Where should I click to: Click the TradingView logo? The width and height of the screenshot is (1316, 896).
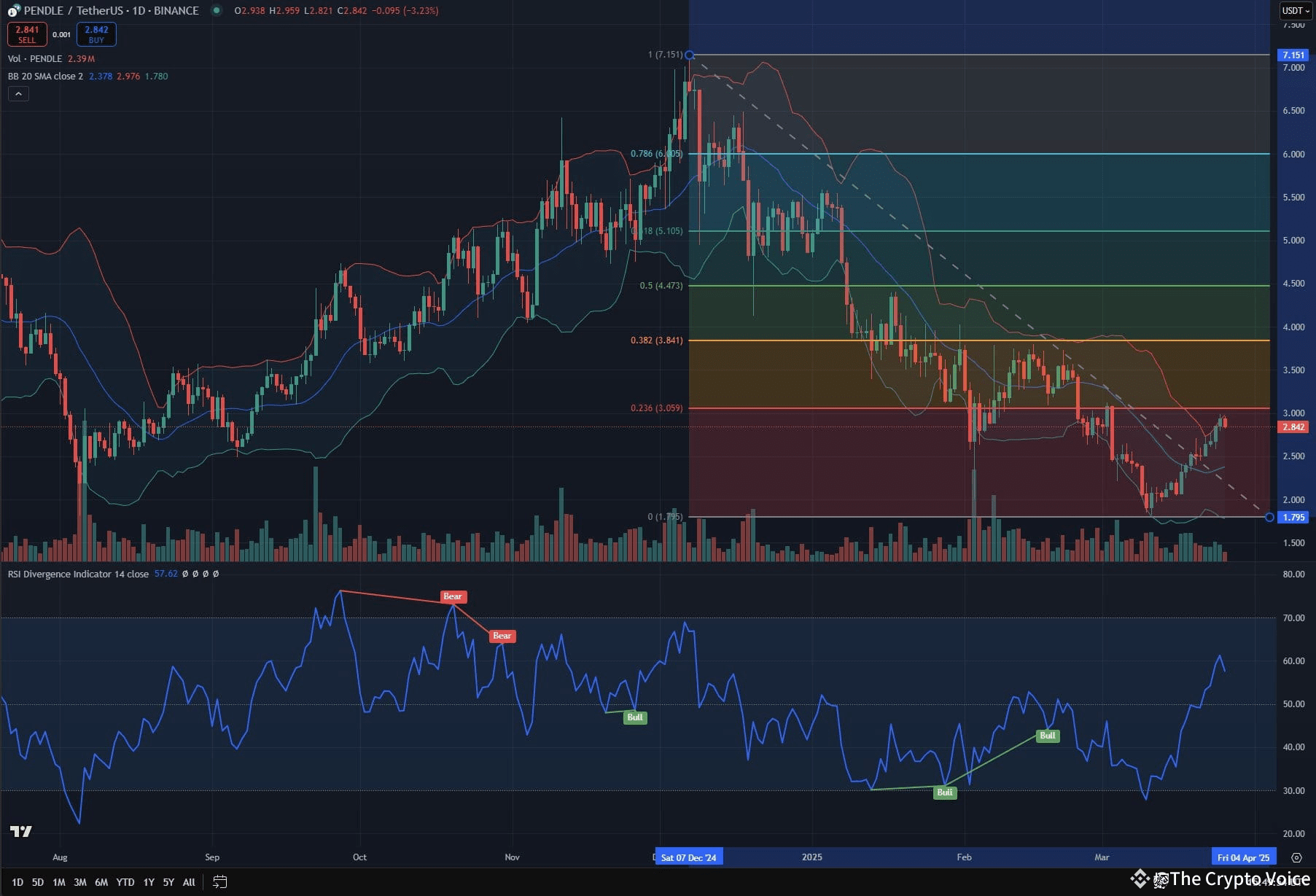click(x=21, y=832)
